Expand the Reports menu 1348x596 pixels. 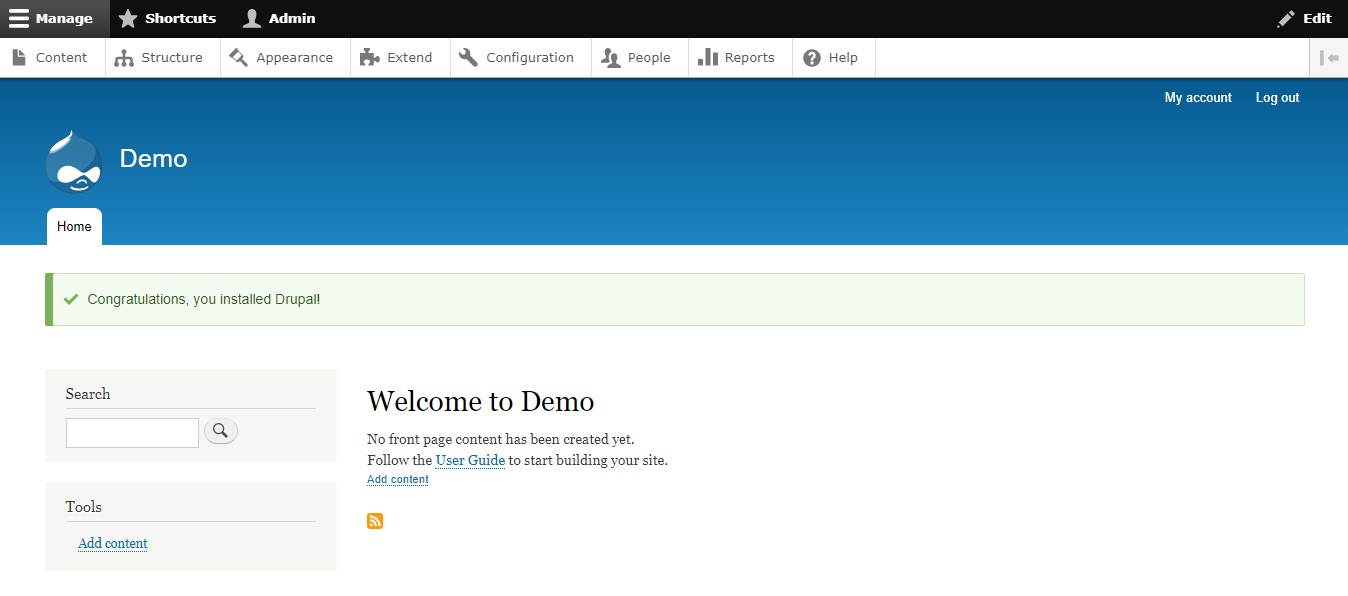coord(737,58)
